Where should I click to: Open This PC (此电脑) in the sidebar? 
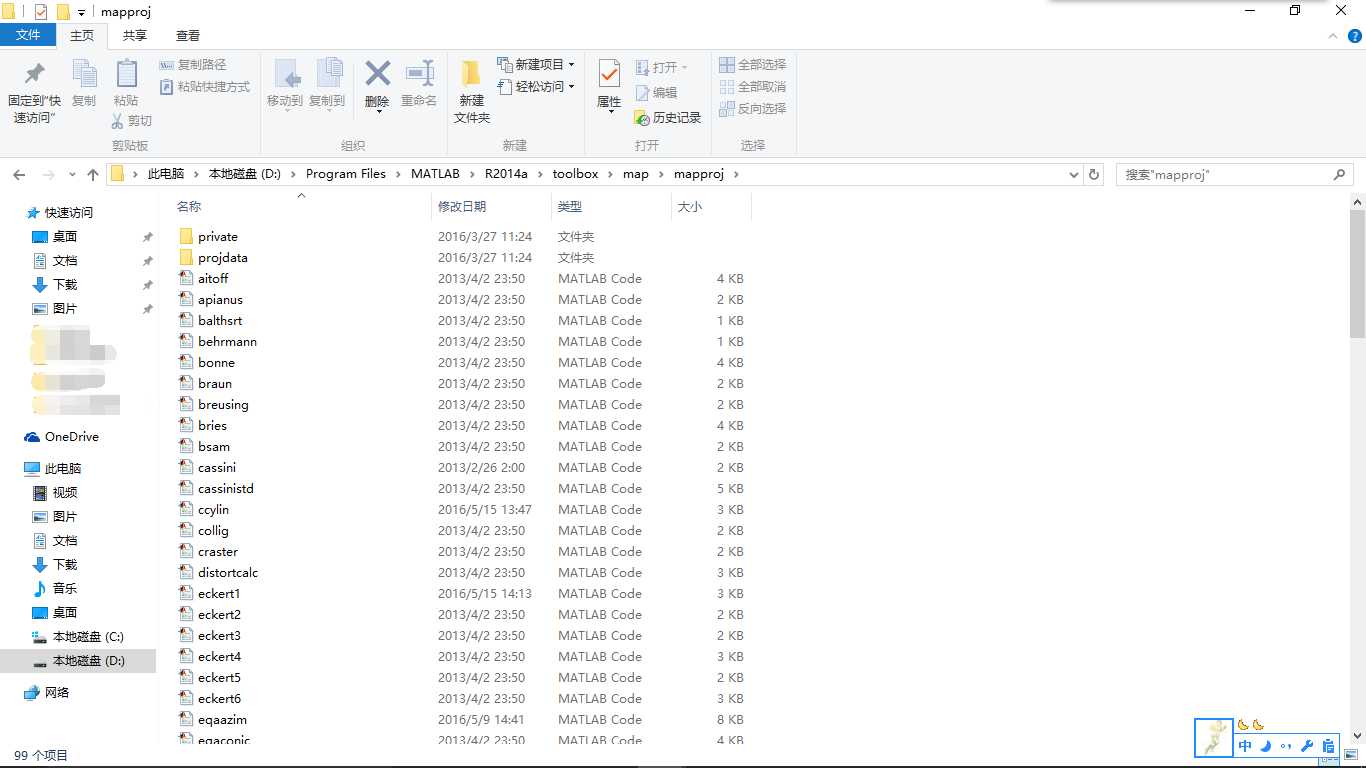click(54, 469)
